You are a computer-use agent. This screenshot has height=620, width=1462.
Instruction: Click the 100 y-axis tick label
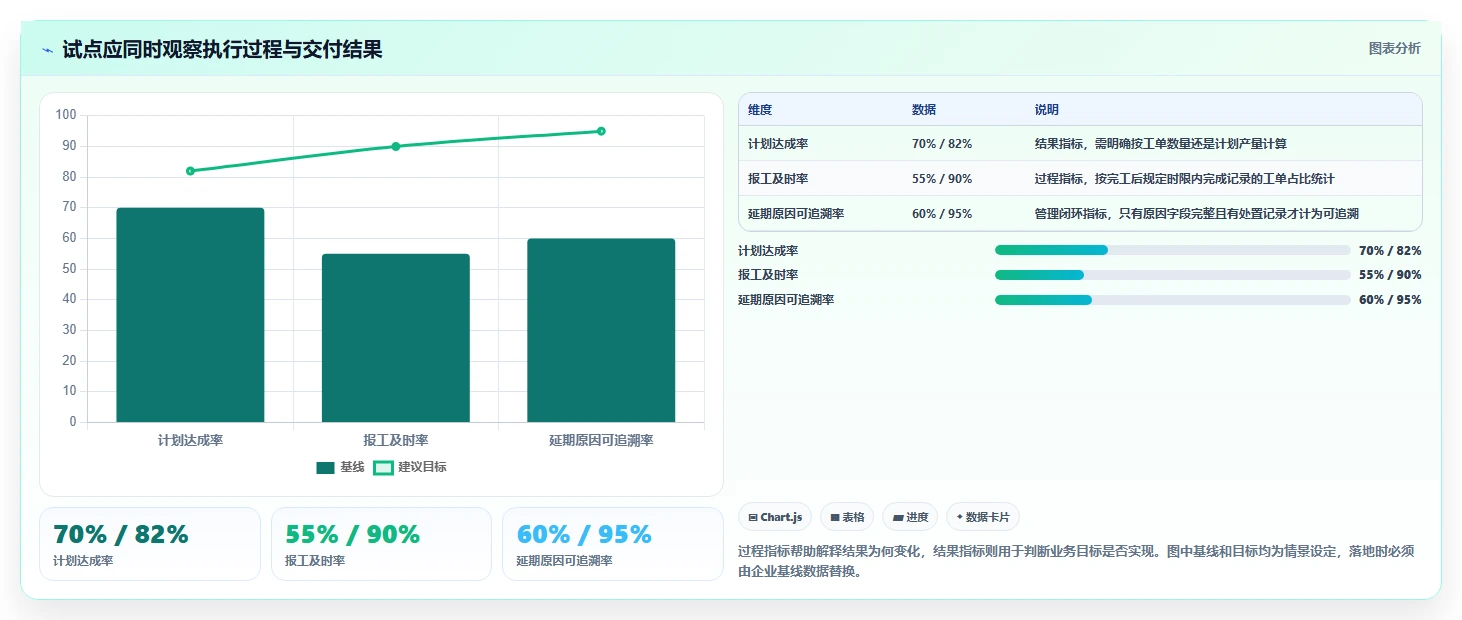click(x=66, y=115)
